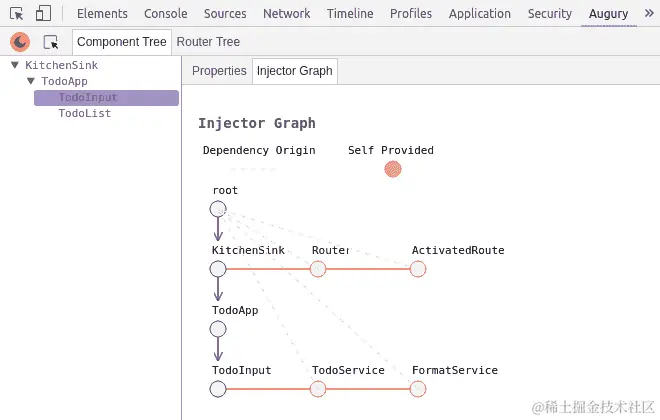Click the 'KitchenSink' label in the graph
The image size is (660, 420).
click(x=248, y=250)
